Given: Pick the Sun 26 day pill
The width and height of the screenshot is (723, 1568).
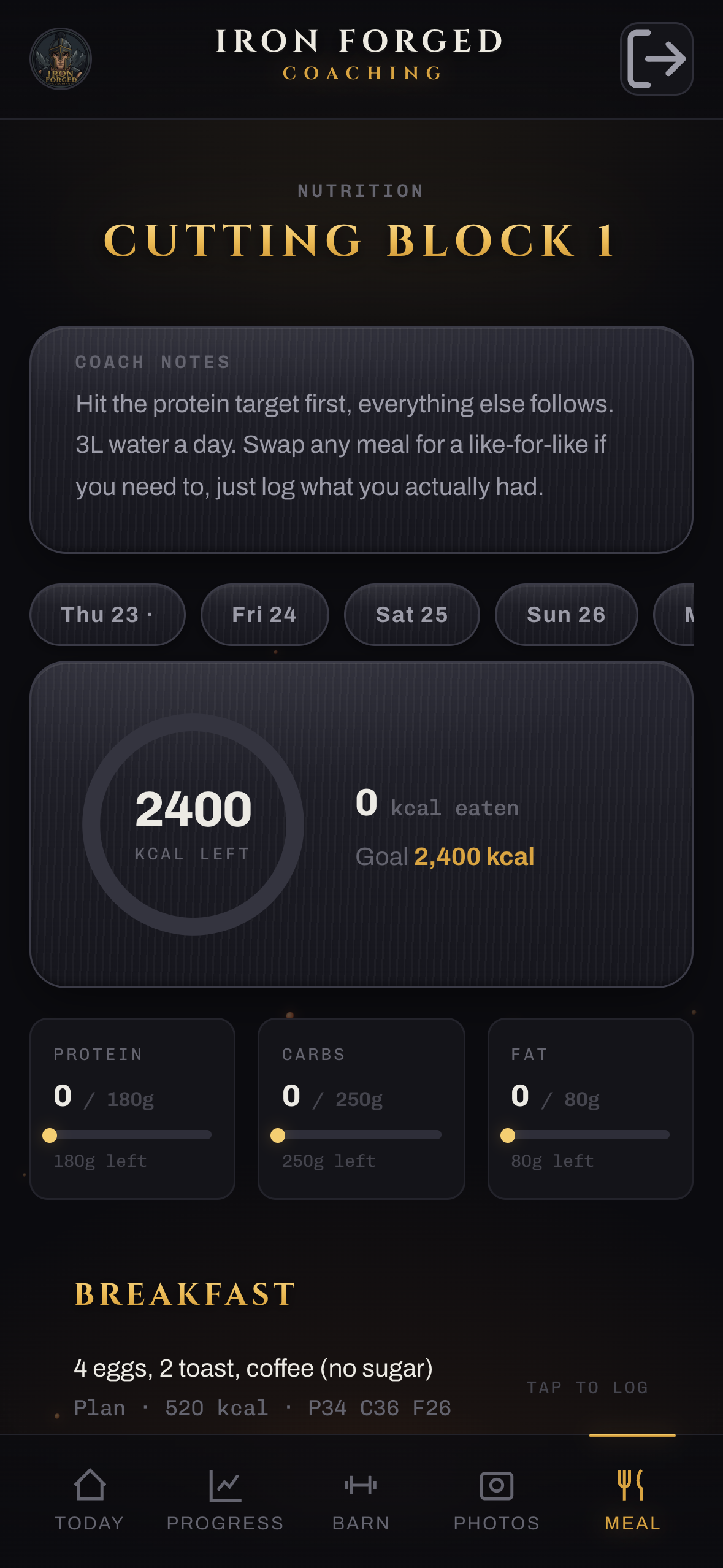Looking at the screenshot, I should (566, 615).
